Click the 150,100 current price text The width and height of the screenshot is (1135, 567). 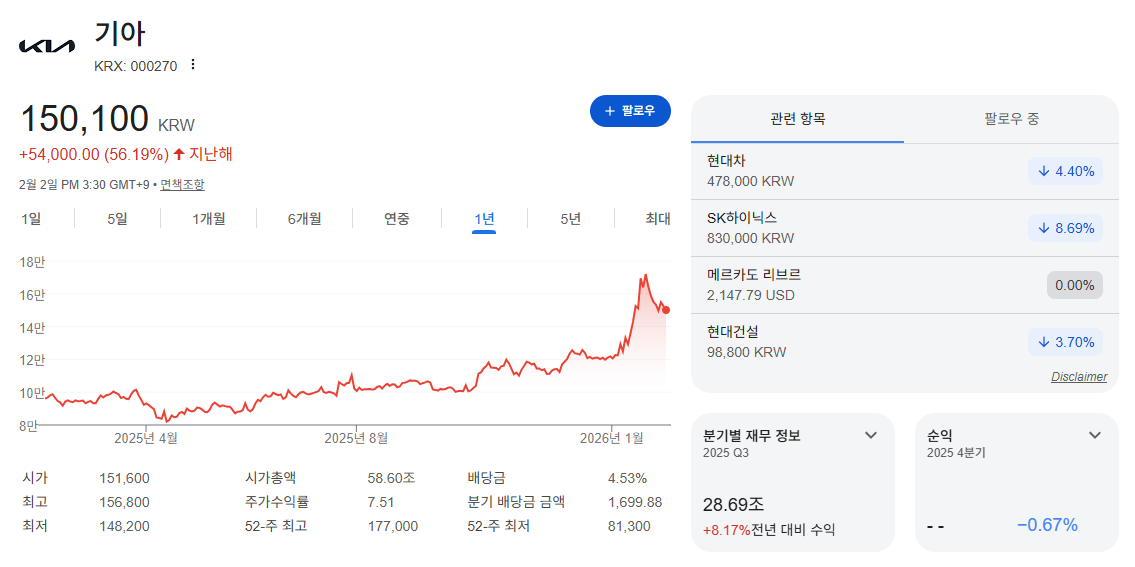pyautogui.click(x=85, y=119)
